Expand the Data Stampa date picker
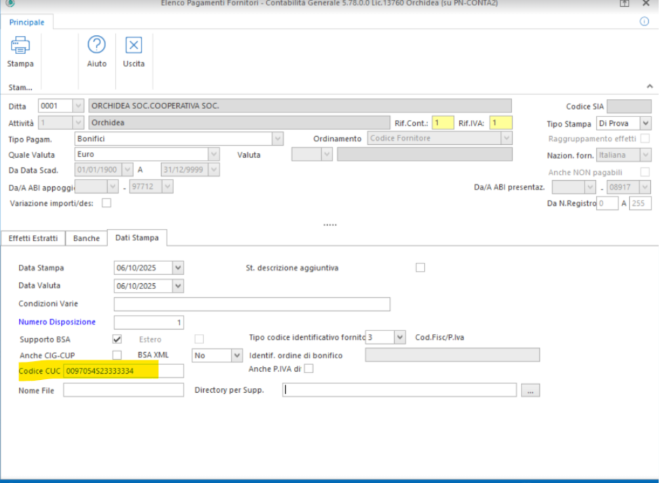This screenshot has width=660, height=483. point(178,267)
